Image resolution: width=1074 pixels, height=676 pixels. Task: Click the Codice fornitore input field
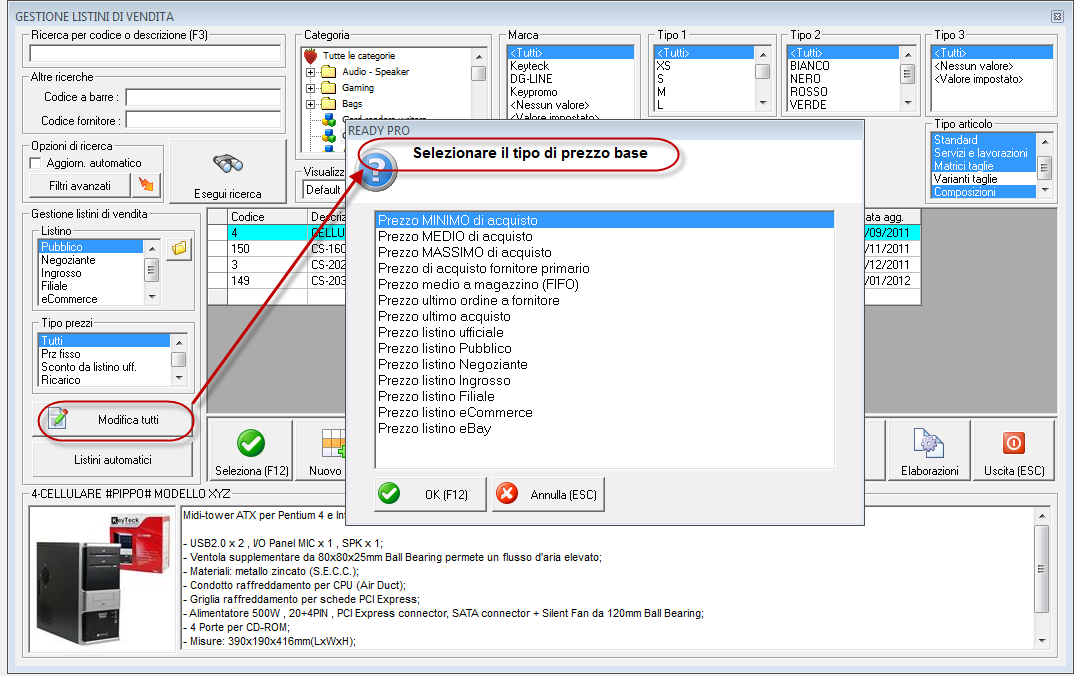click(203, 121)
